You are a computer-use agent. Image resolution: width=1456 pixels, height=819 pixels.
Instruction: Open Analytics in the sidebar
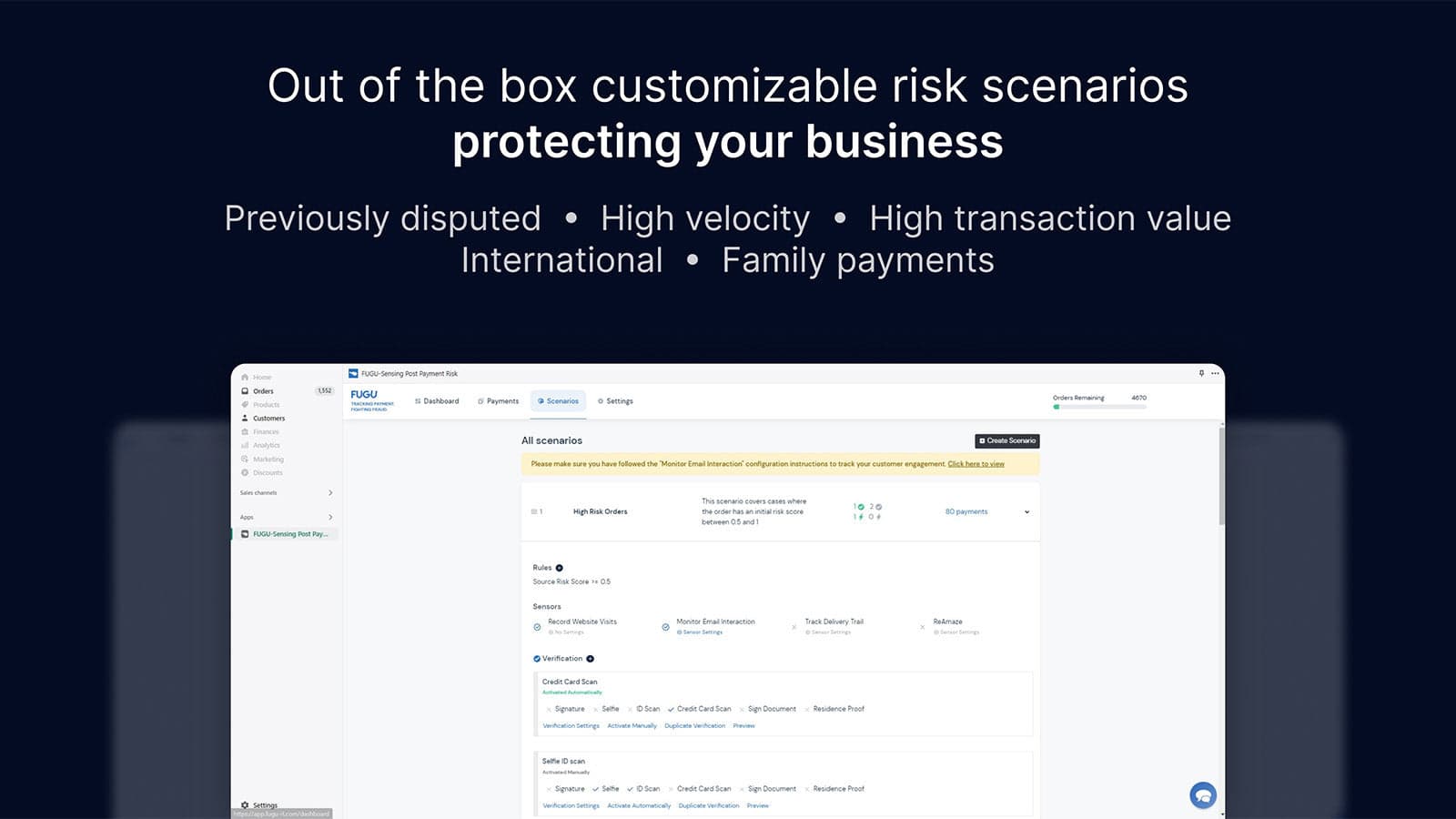(266, 445)
